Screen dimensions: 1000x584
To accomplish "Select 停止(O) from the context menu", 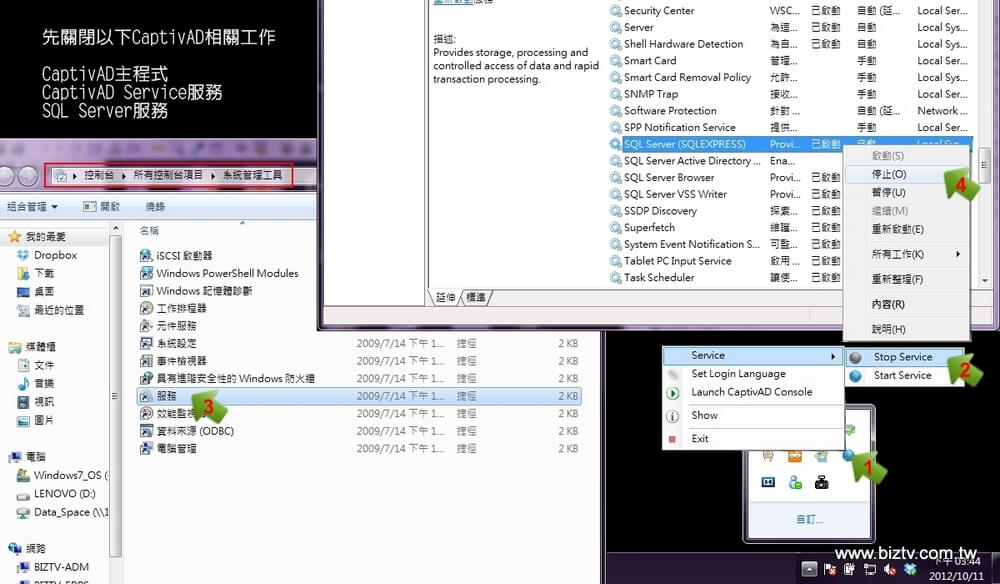I will [888, 174].
